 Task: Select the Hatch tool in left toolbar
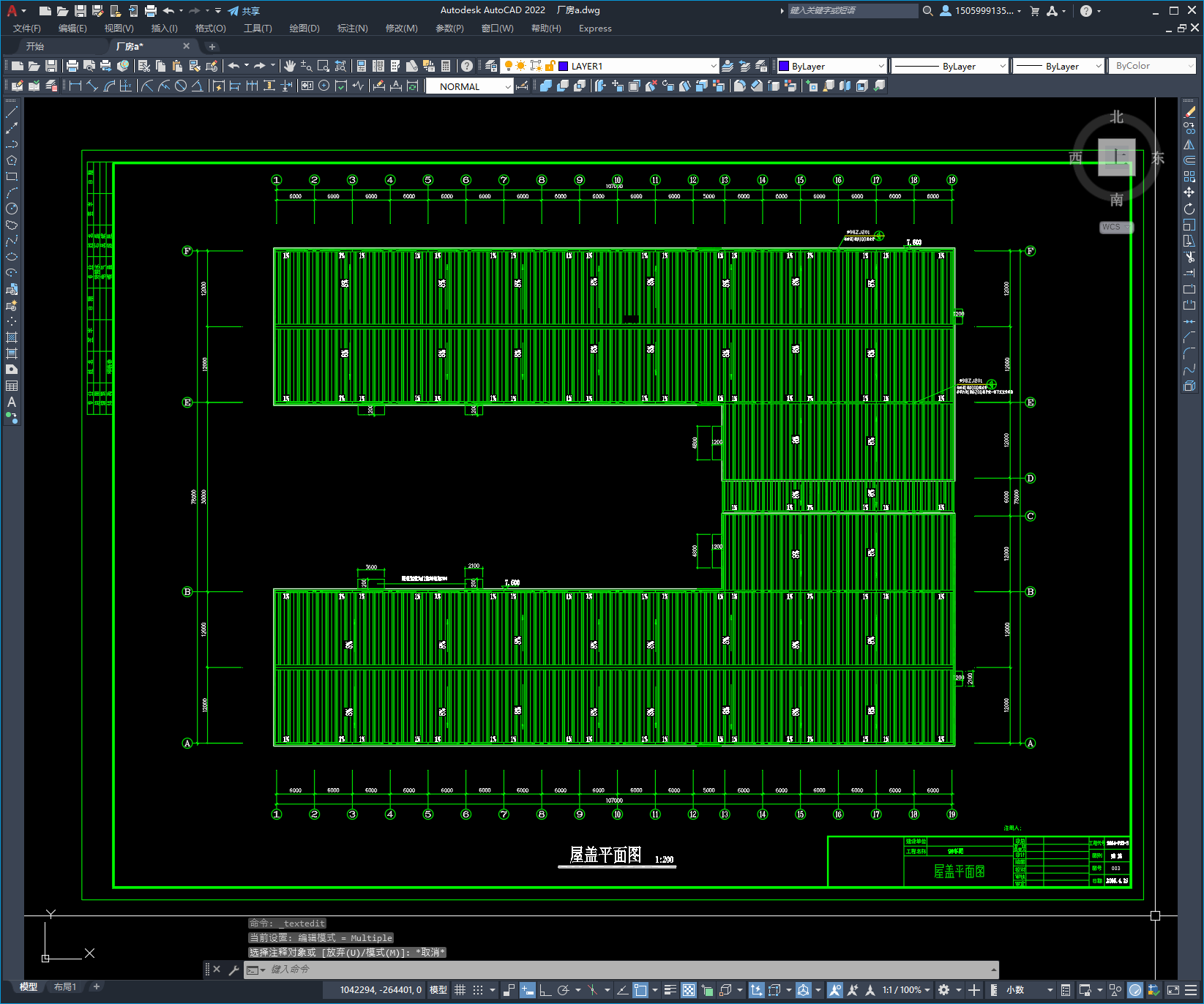pos(12,337)
